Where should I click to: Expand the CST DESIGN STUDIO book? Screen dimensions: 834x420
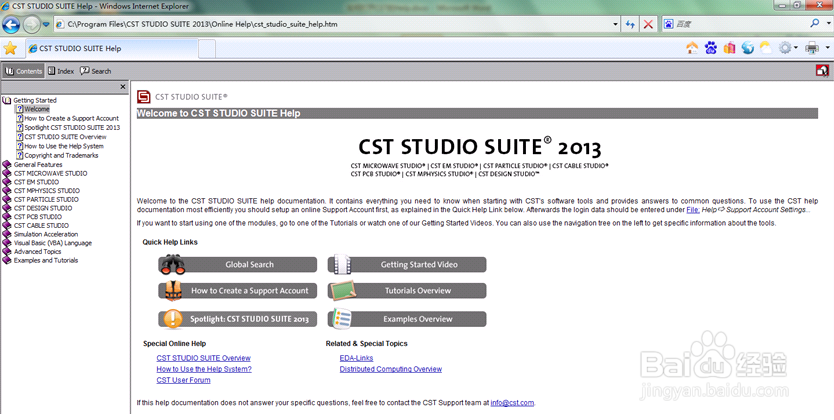coord(6,208)
